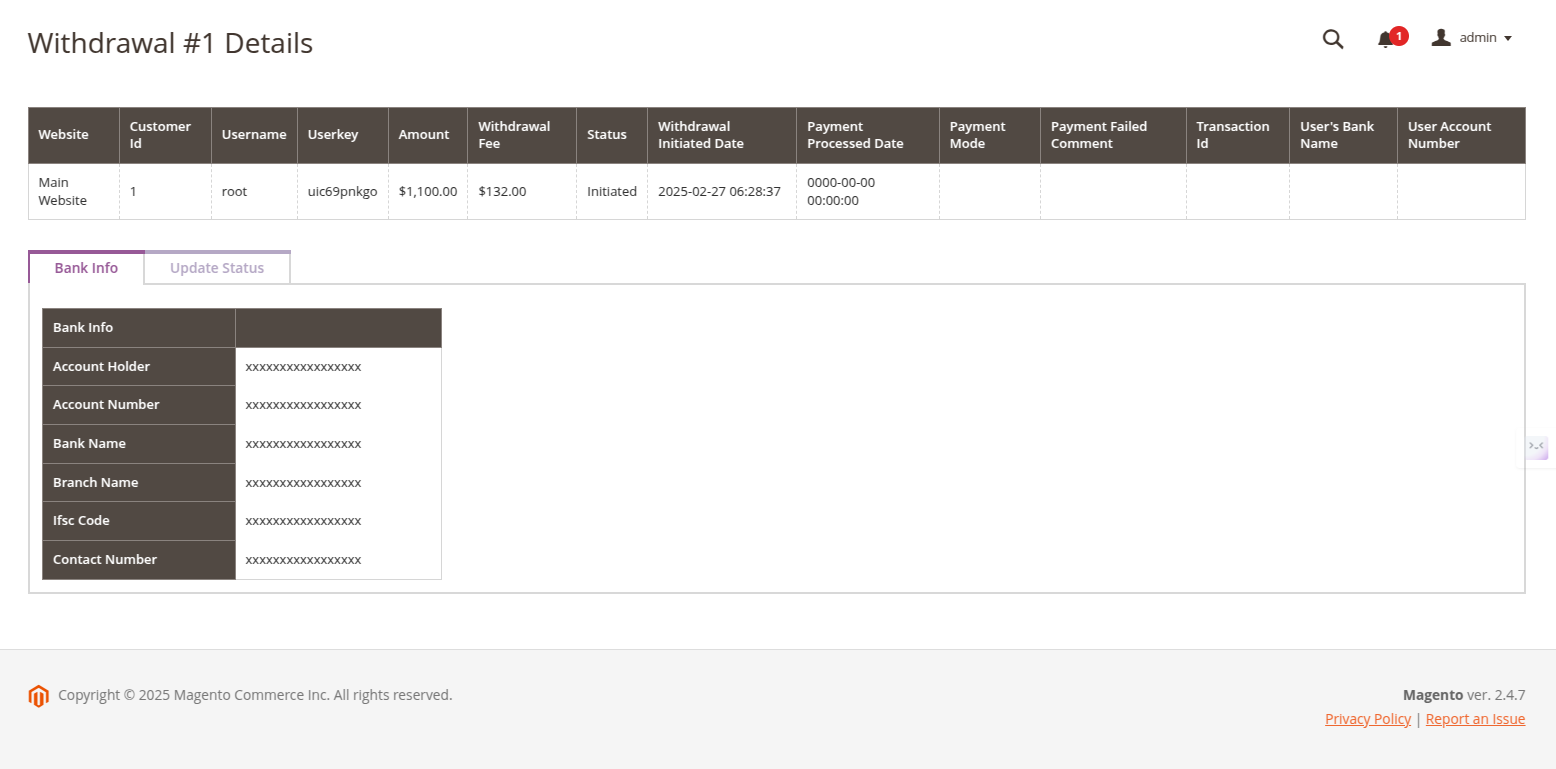This screenshot has width=1556, height=769.
Task: Switch to the Update Status tab
Action: pos(217,268)
